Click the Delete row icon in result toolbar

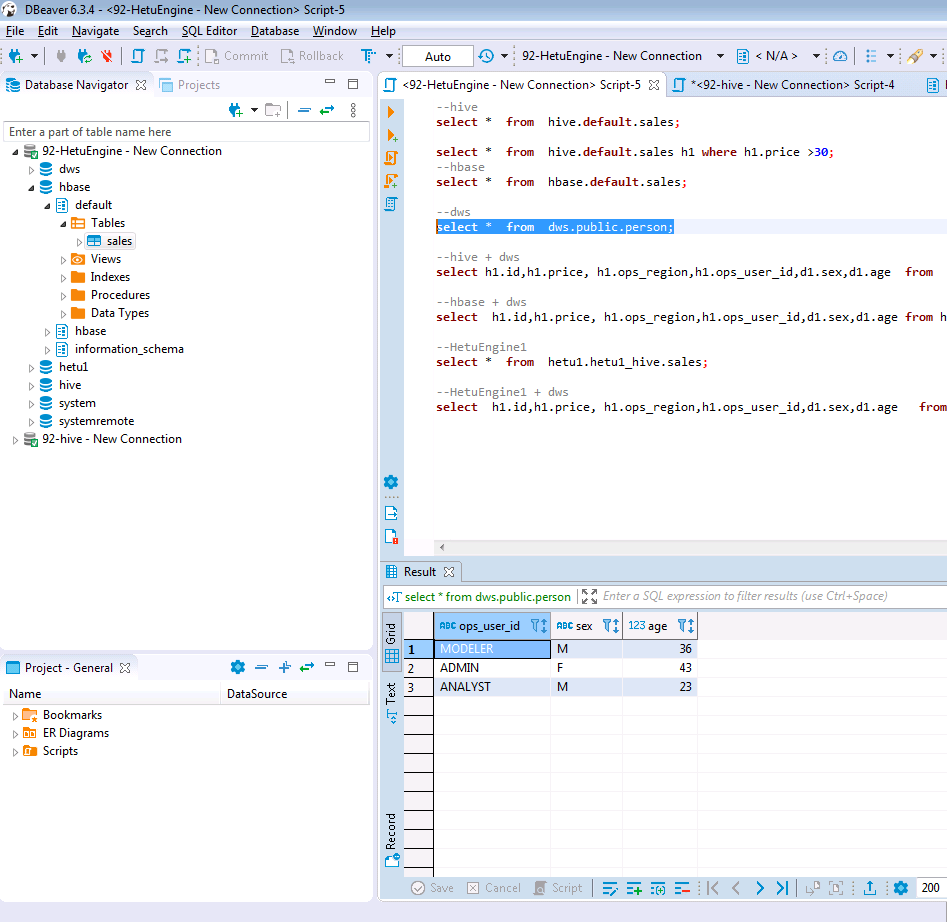coord(683,888)
